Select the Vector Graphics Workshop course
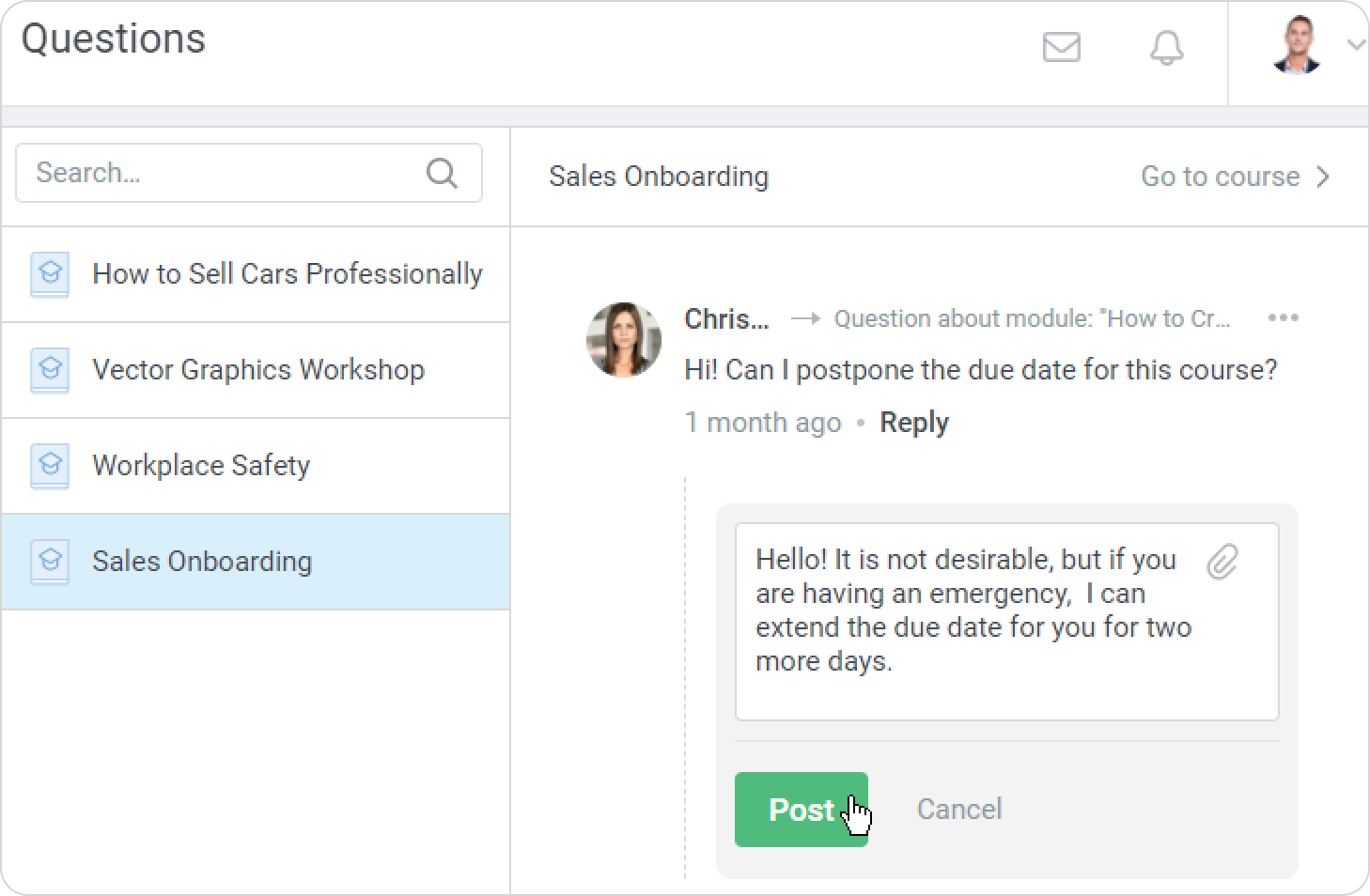Image resolution: width=1370 pixels, height=896 pixels. click(256, 370)
